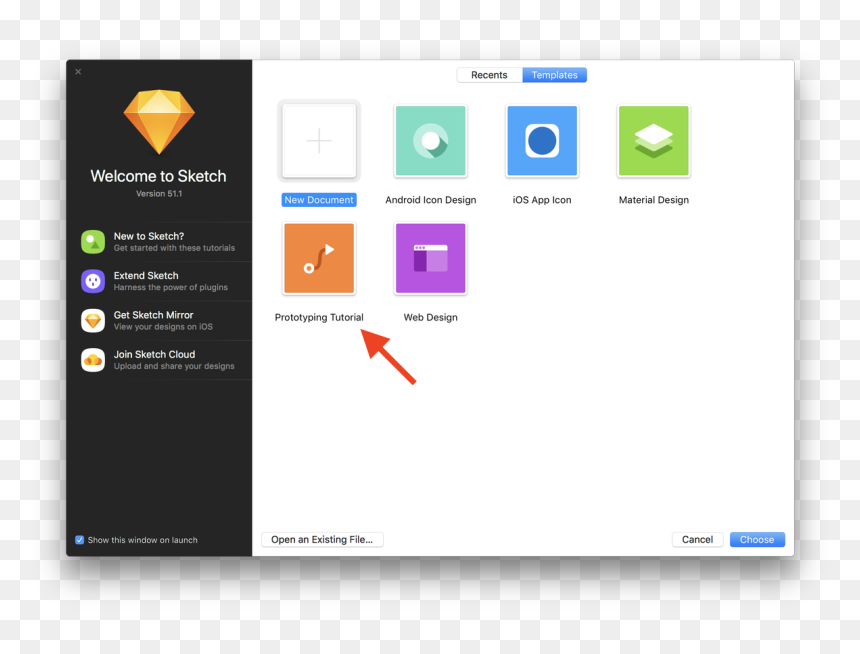Click the Join Sketch Cloud icon
860x654 pixels.
click(x=93, y=360)
